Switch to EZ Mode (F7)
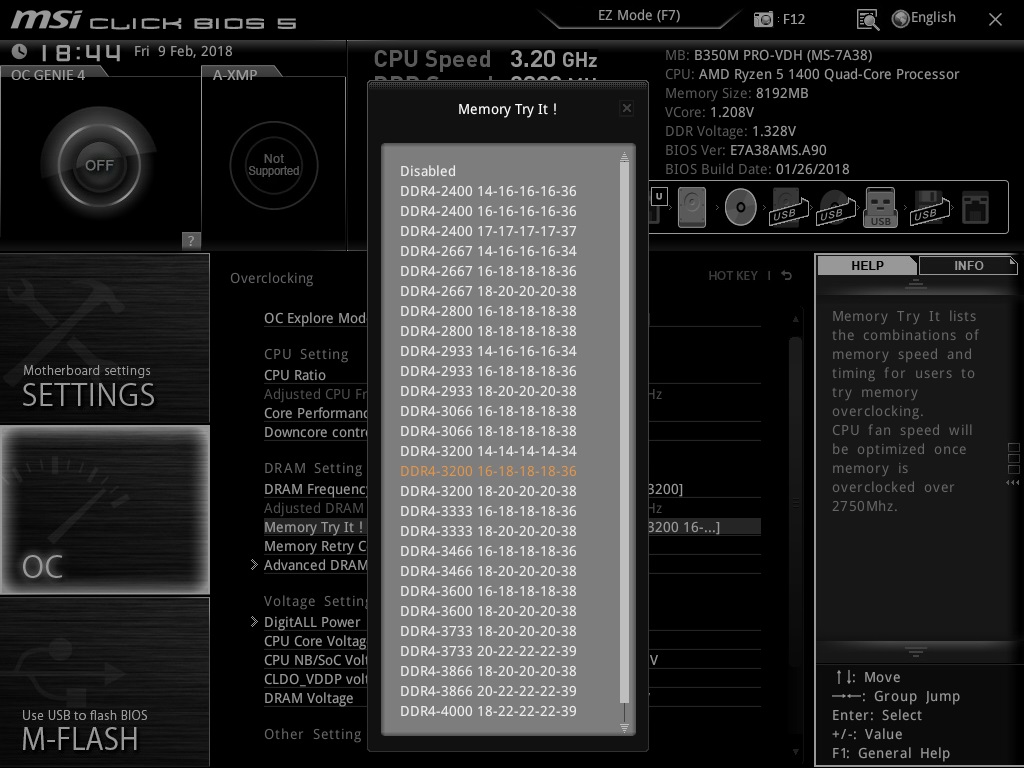This screenshot has width=1024, height=768. pyautogui.click(x=639, y=16)
